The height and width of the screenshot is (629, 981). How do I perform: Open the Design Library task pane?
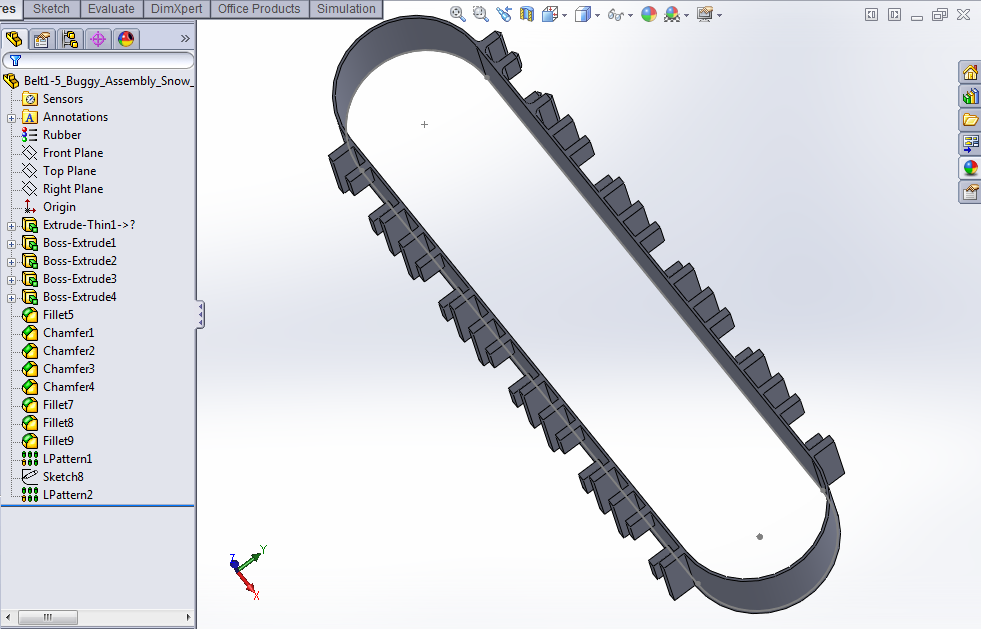pyautogui.click(x=968, y=96)
